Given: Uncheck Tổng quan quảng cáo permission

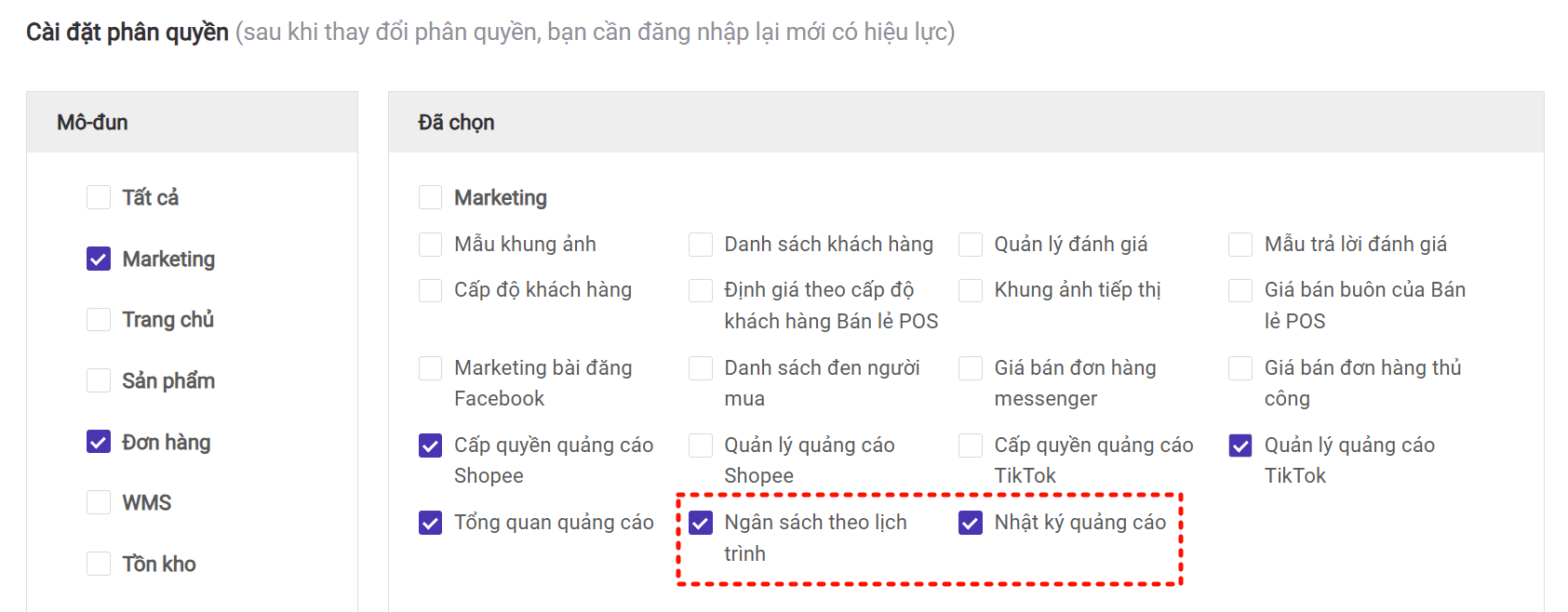Looking at the screenshot, I should 430,523.
